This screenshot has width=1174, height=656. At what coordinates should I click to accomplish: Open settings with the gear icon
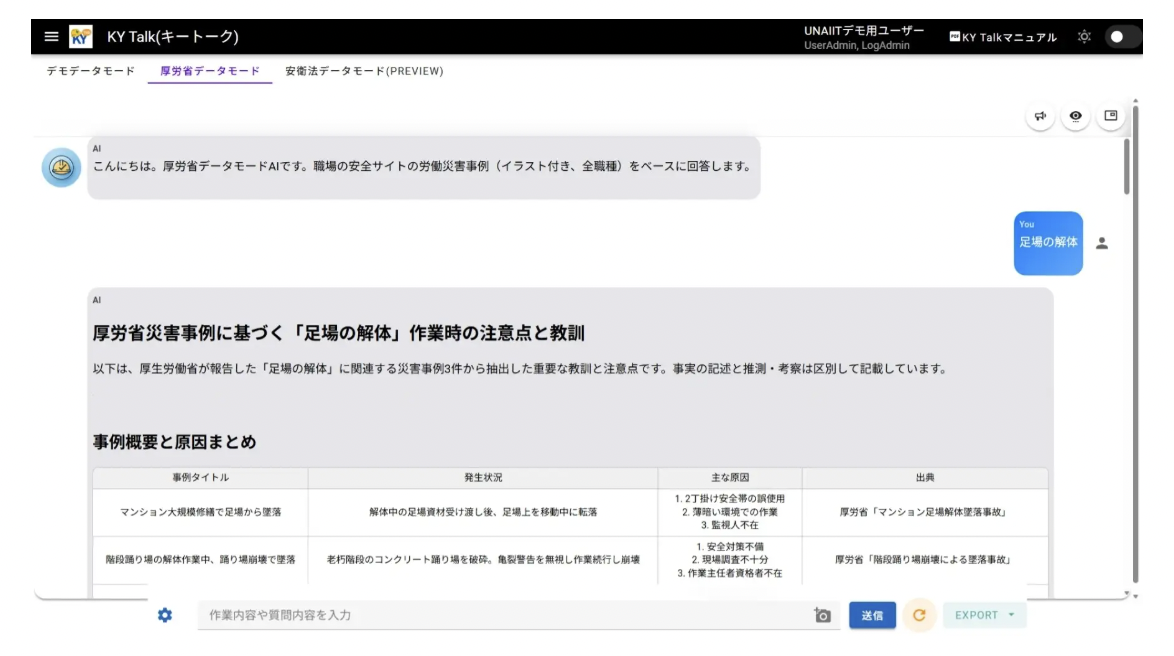pyautogui.click(x=165, y=615)
